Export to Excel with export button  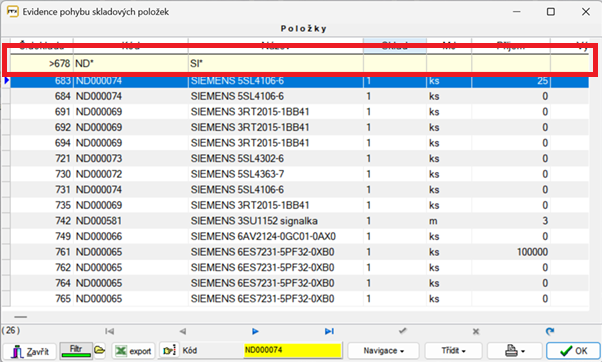(133, 351)
